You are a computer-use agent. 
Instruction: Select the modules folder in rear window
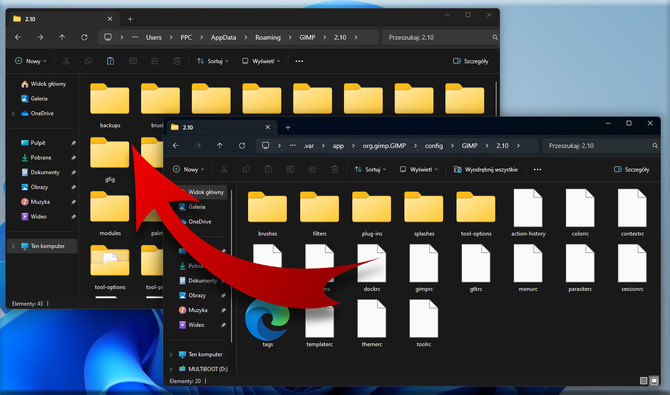point(110,213)
